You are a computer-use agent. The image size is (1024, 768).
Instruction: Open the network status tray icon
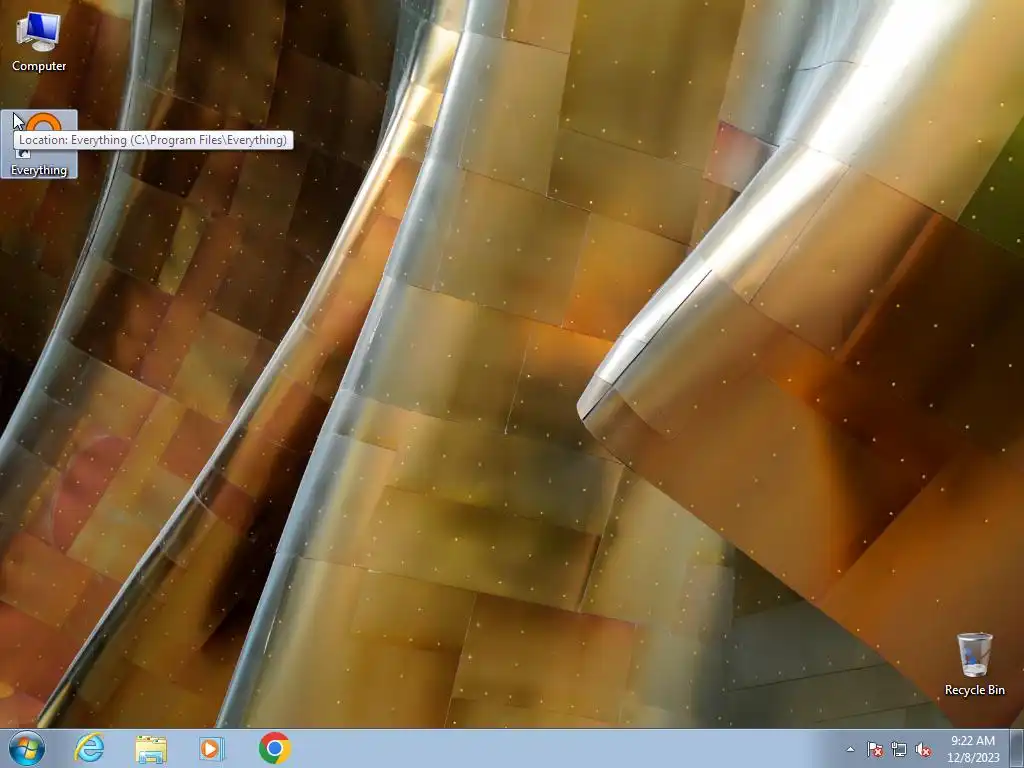pos(899,749)
